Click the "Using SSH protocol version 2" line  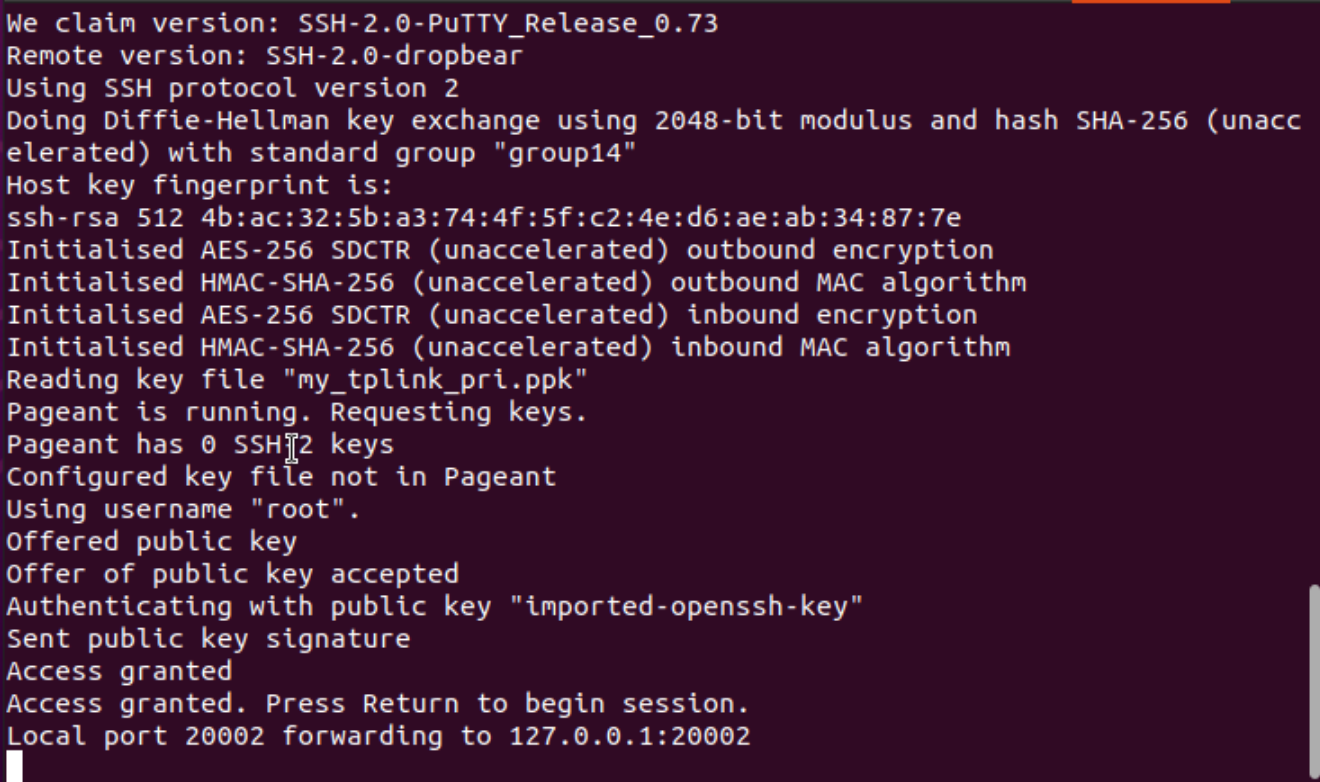pyautogui.click(x=232, y=88)
